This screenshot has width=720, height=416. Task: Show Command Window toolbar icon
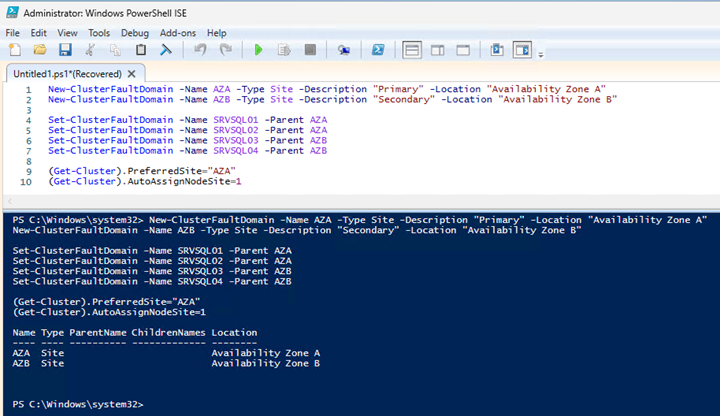(x=496, y=50)
